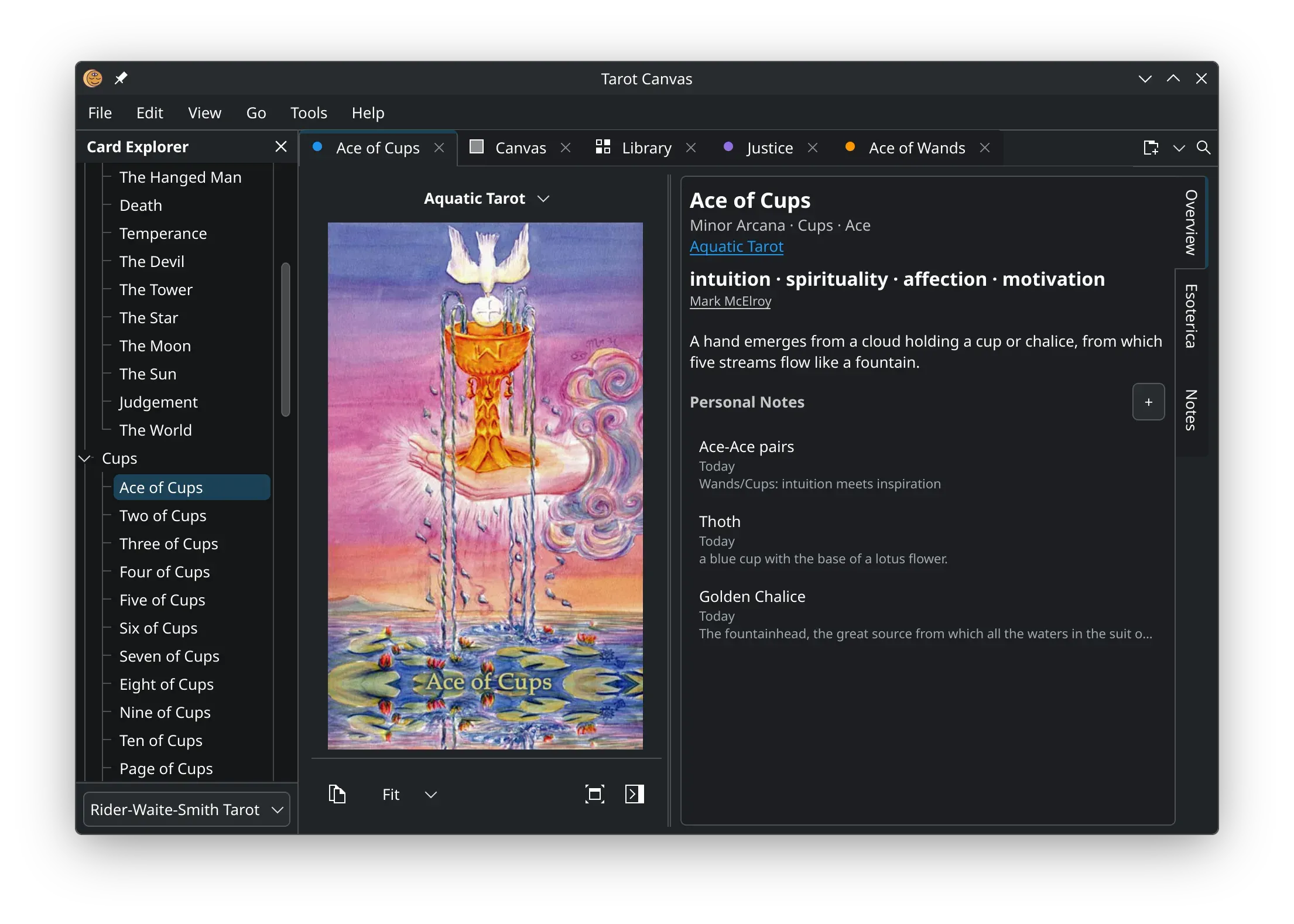Close the Justice tab
The width and height of the screenshot is (1294, 924).
click(813, 148)
